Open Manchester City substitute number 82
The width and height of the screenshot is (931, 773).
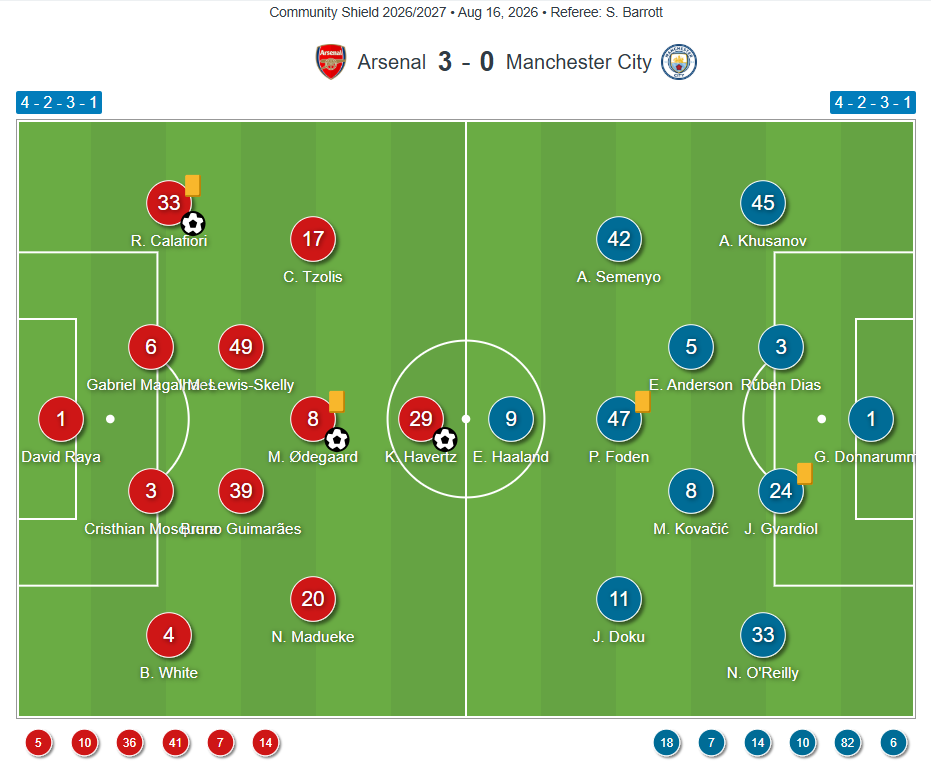point(848,743)
